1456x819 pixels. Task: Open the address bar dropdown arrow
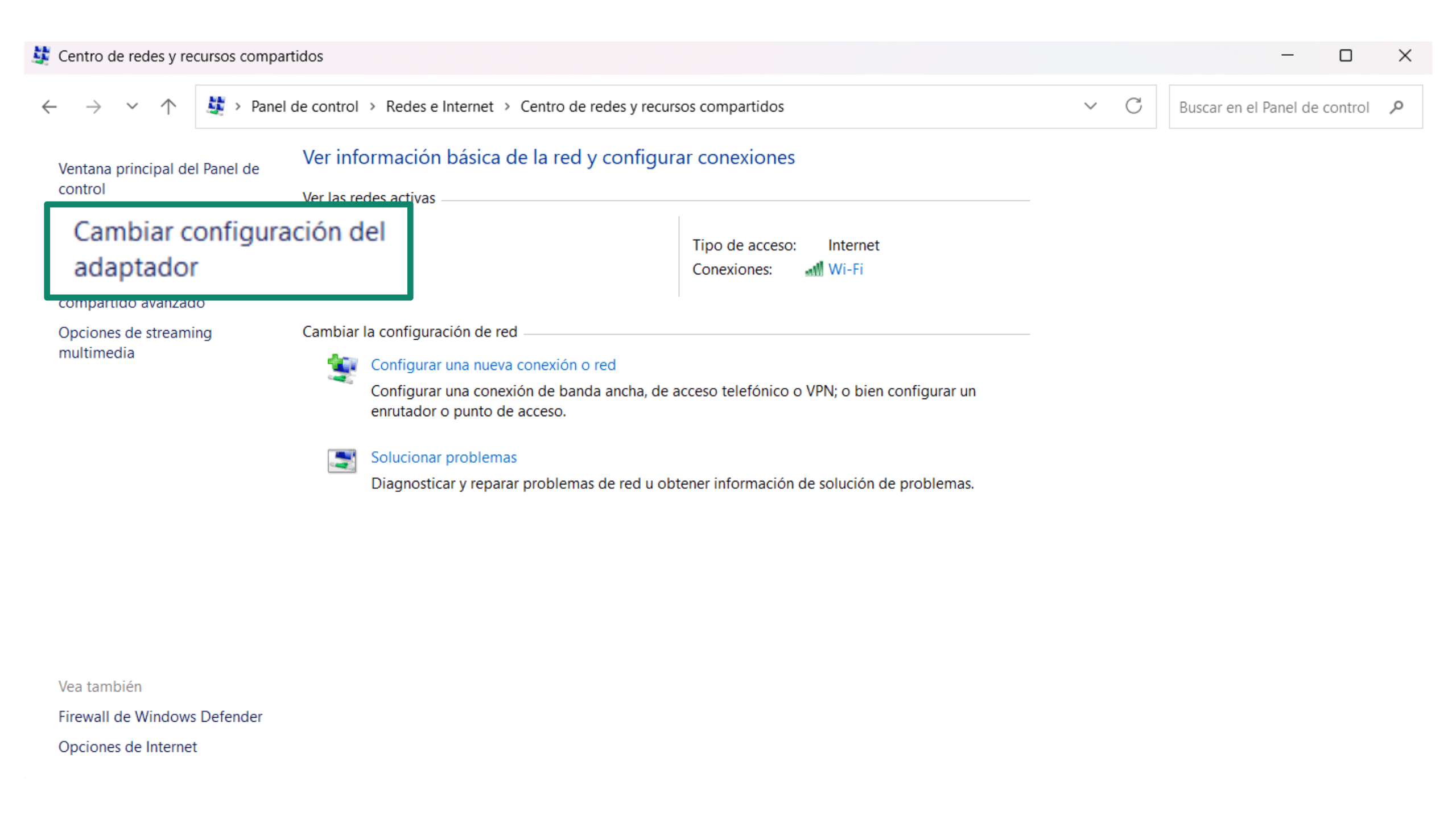pyautogui.click(x=1090, y=106)
